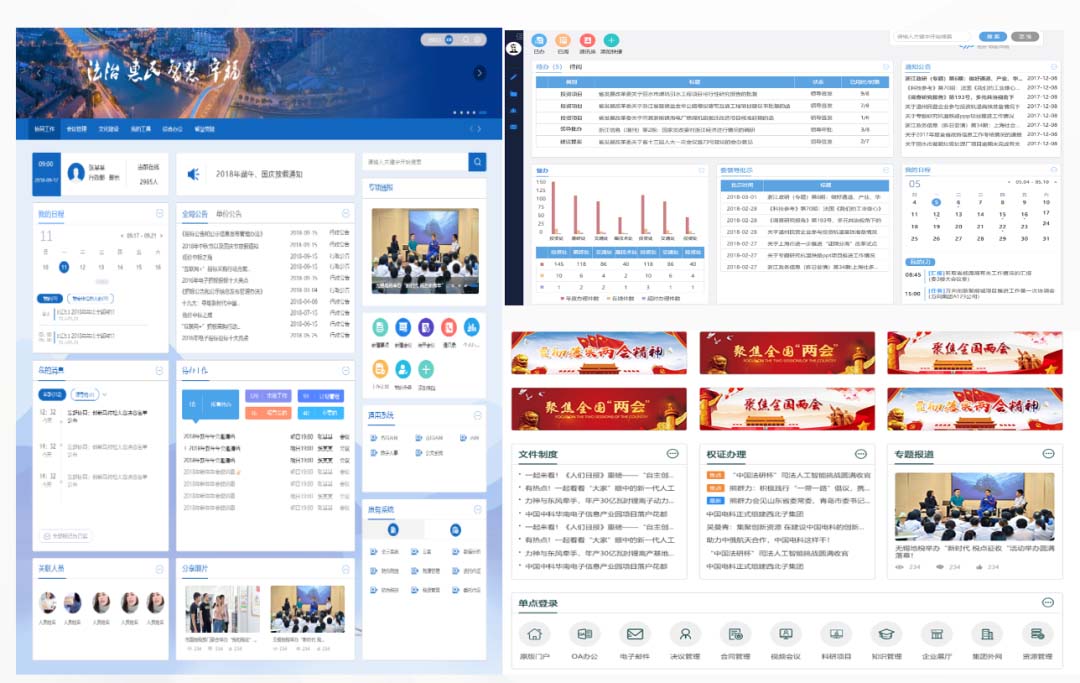Open the 2018年端午、国庆放假通知 notice
Viewport: 1080px width, 683px height.
tap(259, 174)
